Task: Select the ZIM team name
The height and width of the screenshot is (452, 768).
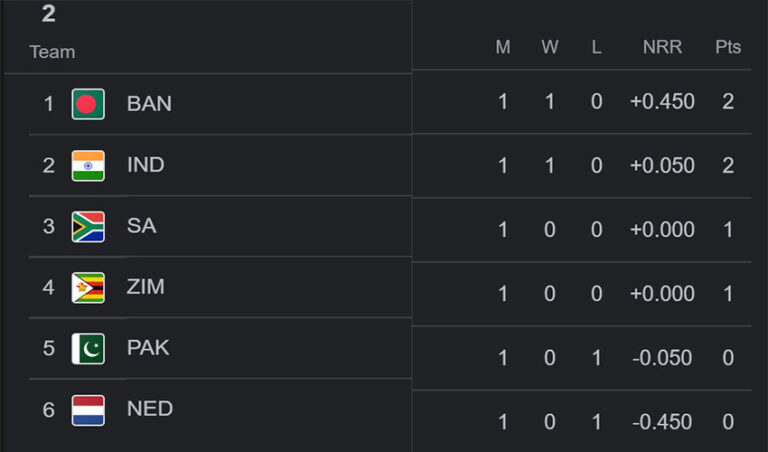Action: point(146,287)
